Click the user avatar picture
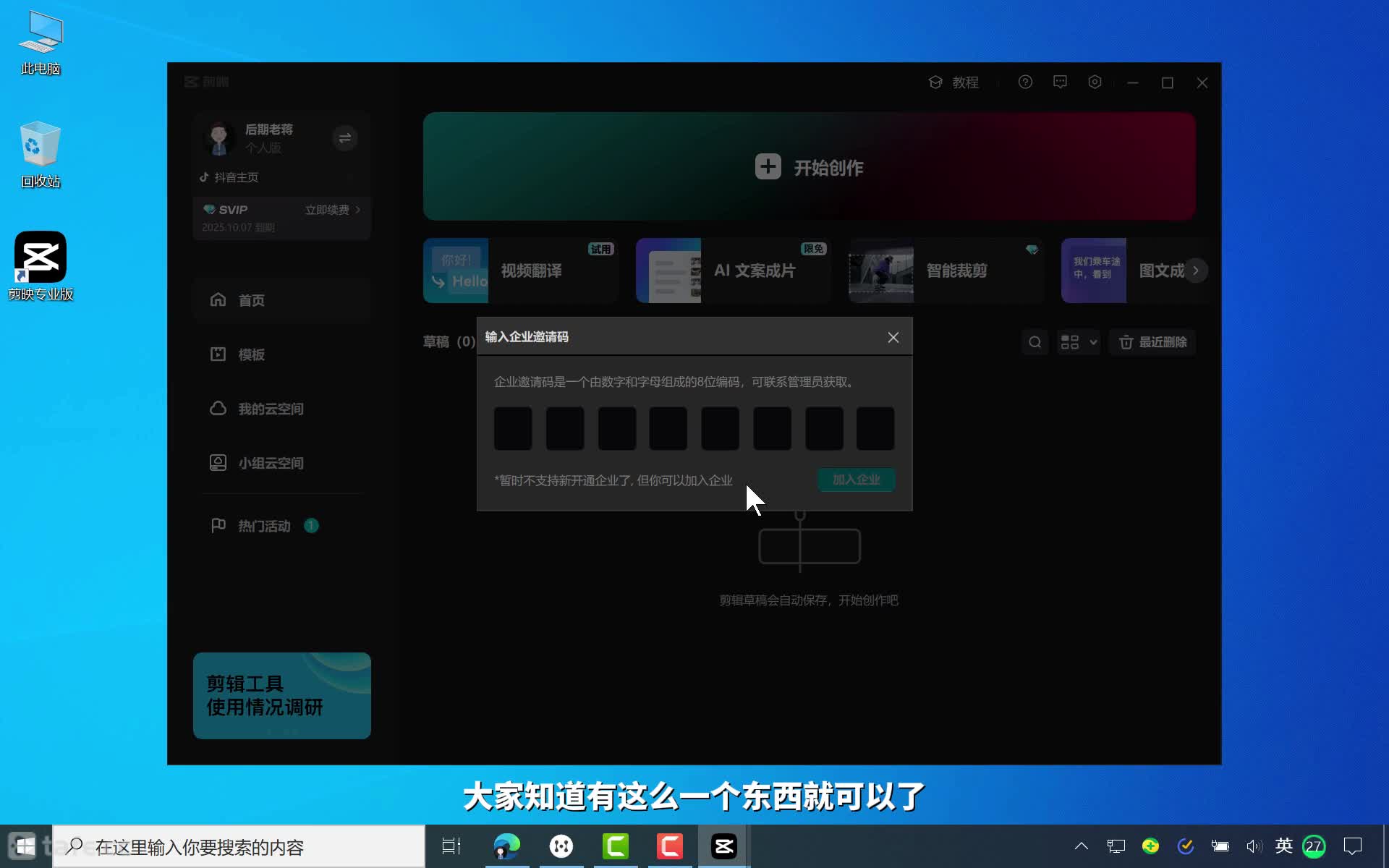This screenshot has height=868, width=1389. tap(218, 138)
